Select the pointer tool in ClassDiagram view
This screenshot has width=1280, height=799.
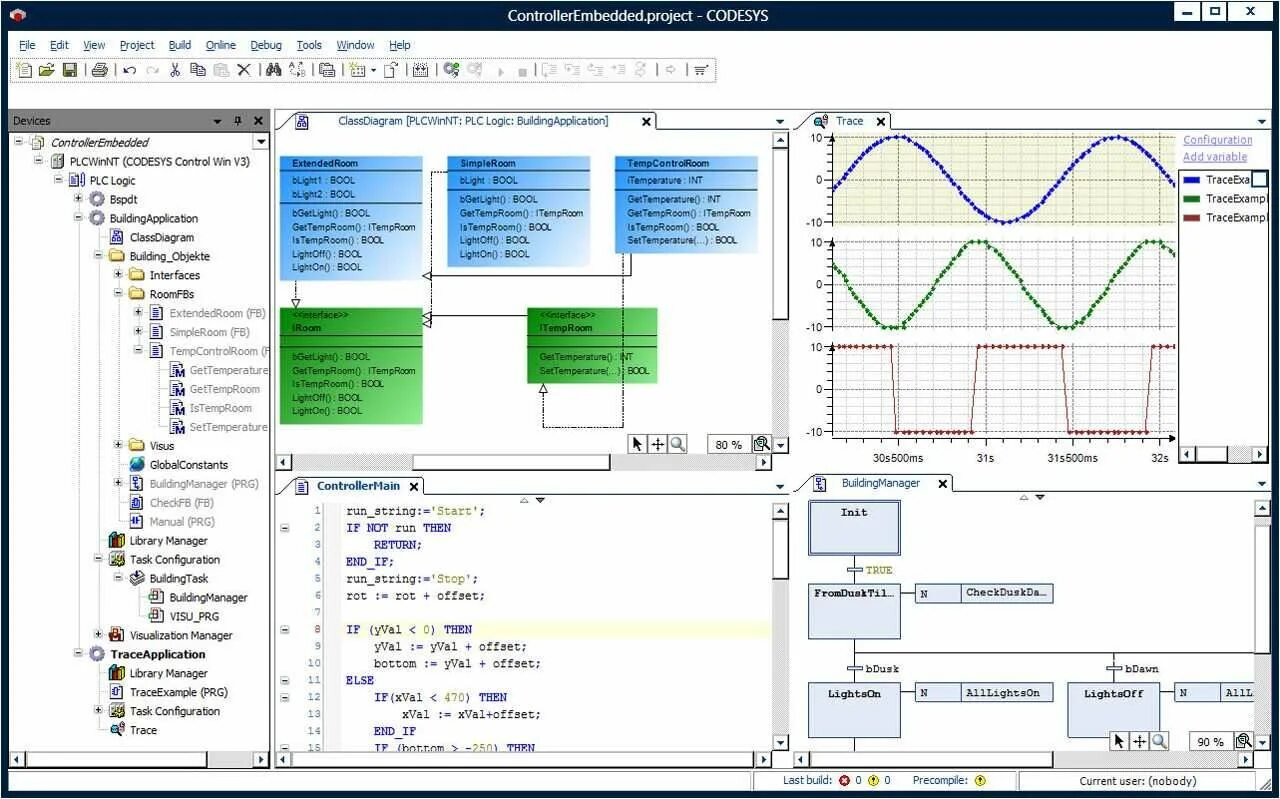click(637, 444)
